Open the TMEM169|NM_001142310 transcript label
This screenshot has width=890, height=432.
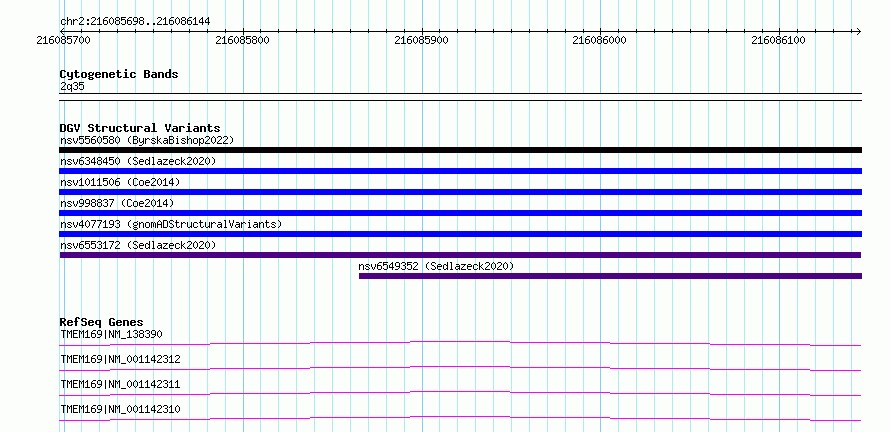tap(120, 409)
